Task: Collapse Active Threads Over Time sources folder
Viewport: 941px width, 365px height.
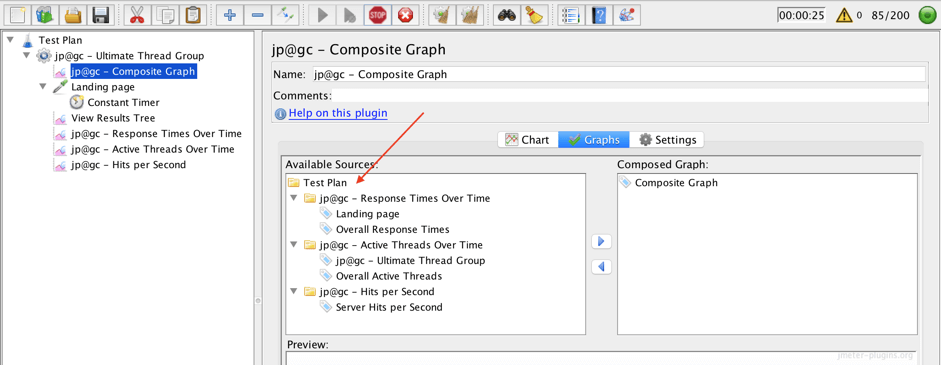Action: 294,245
